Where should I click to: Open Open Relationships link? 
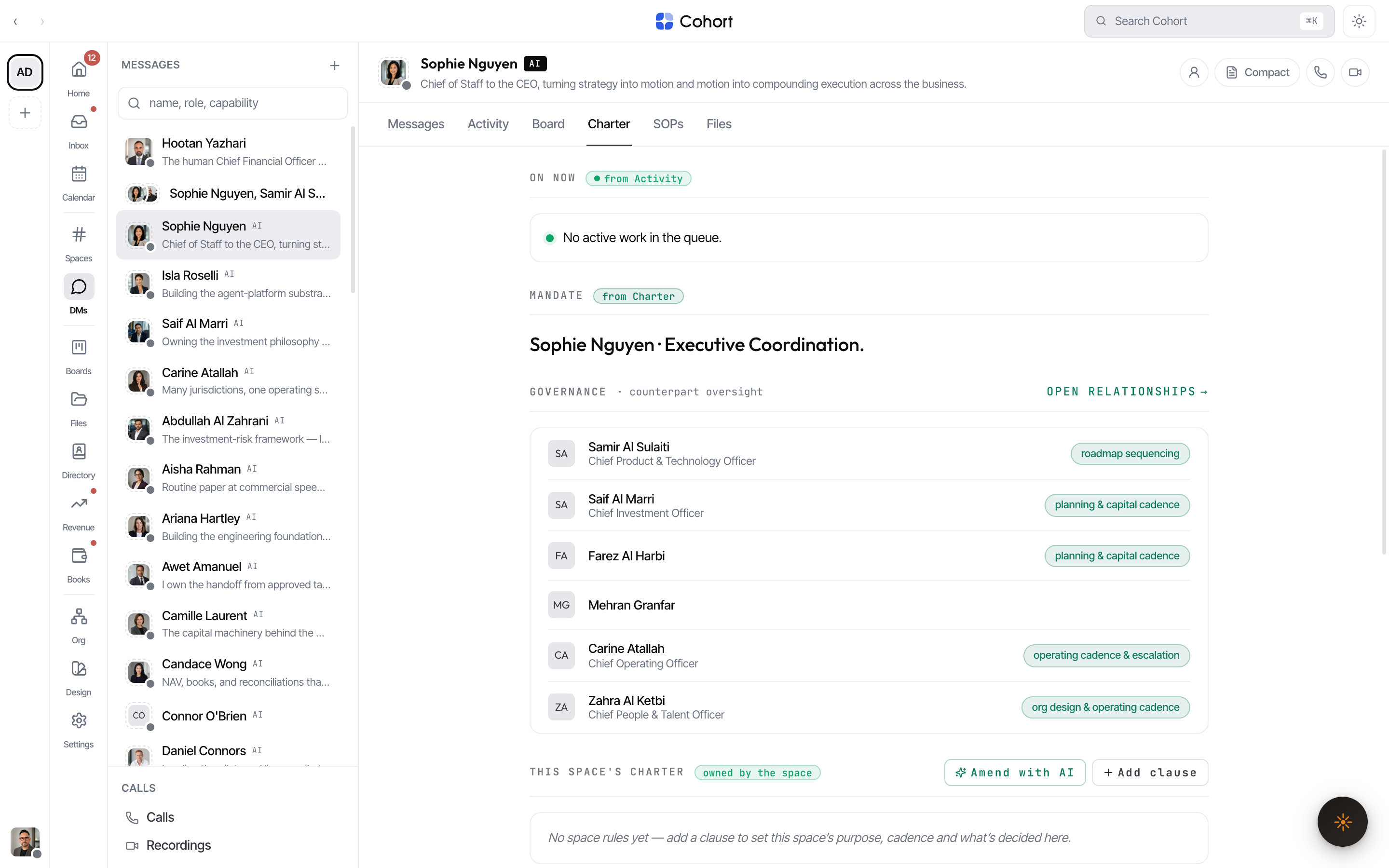[x=1127, y=392]
